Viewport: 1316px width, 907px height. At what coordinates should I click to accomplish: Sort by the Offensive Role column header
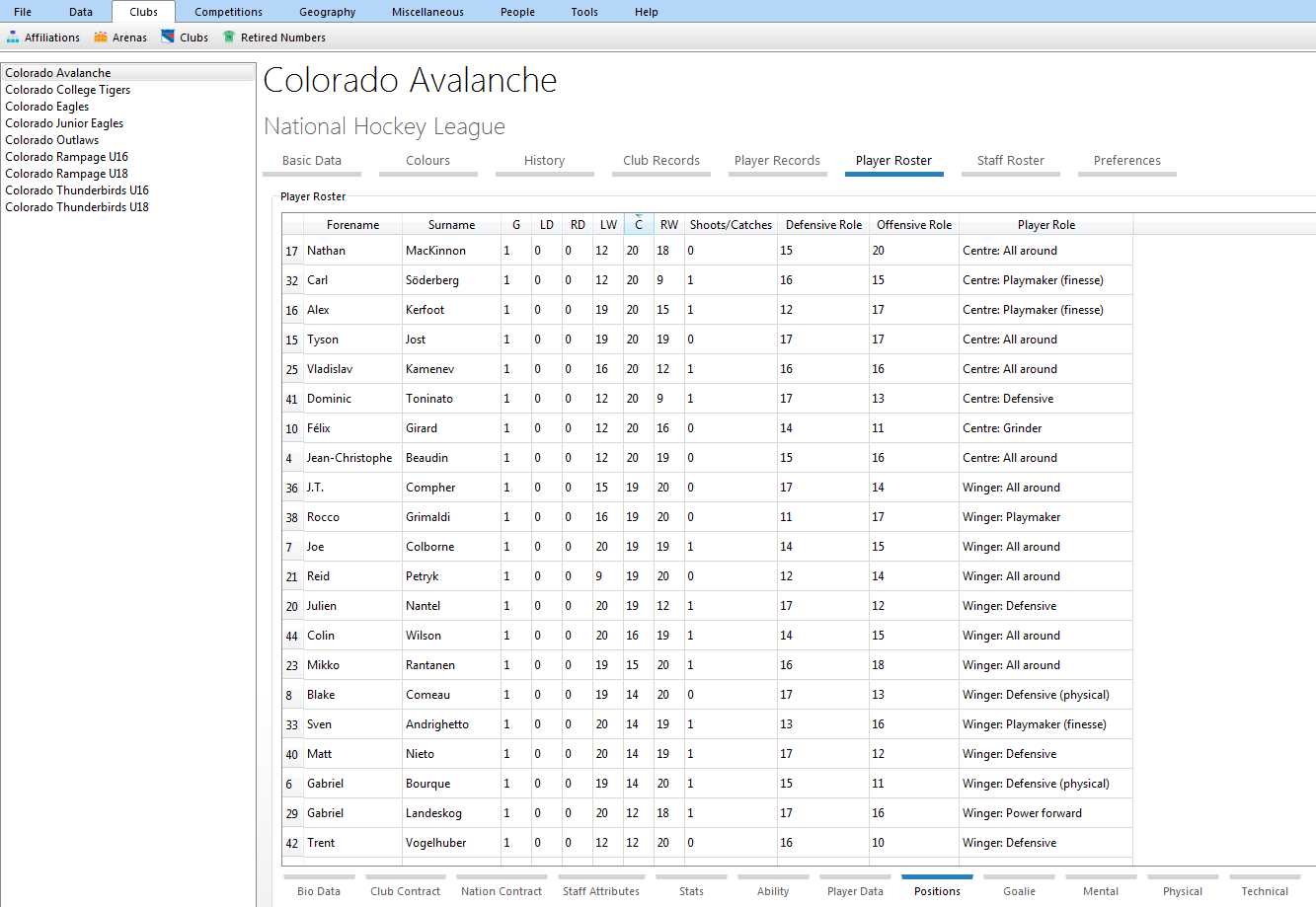915,225
